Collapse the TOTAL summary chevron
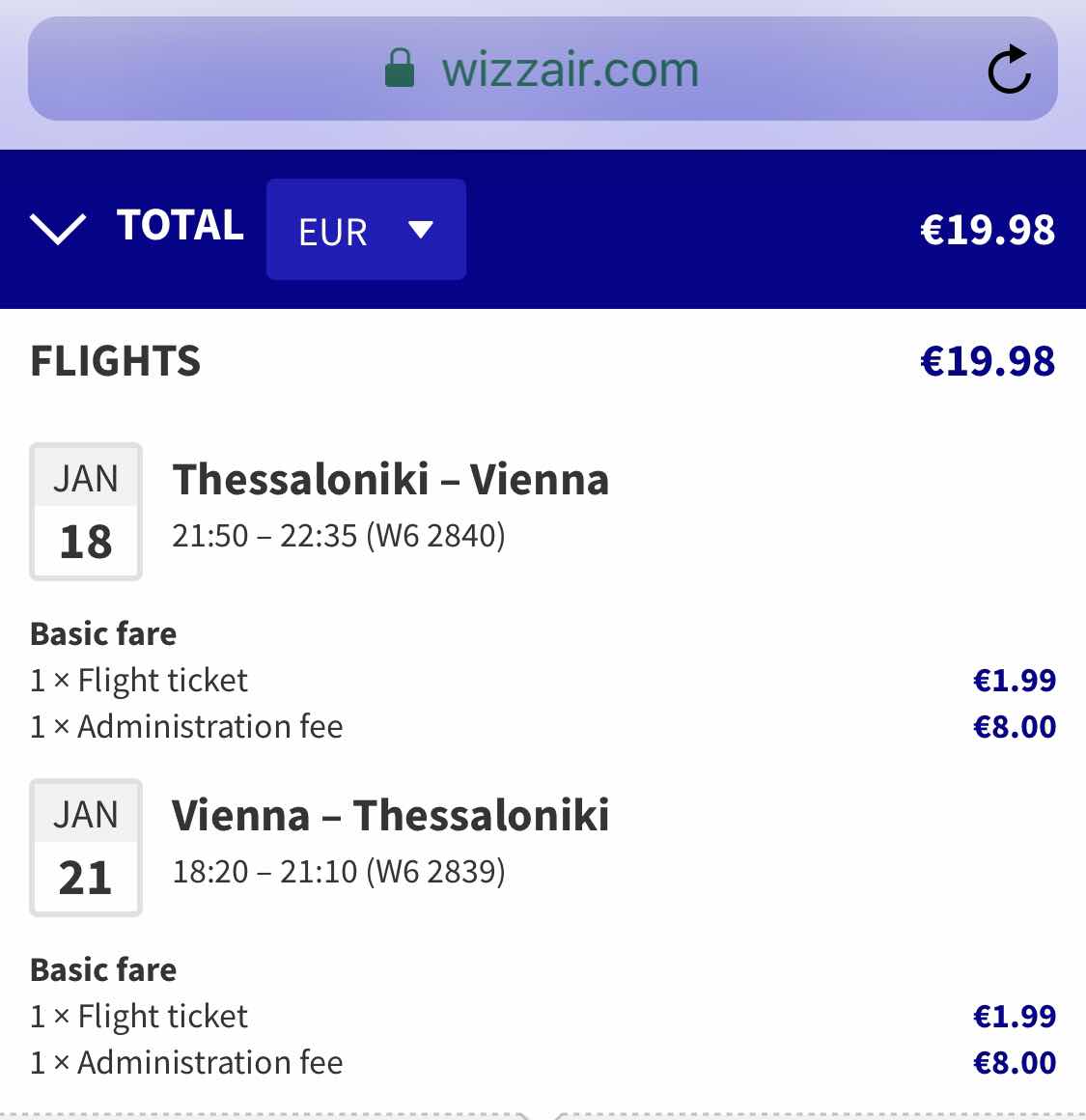 pyautogui.click(x=58, y=229)
